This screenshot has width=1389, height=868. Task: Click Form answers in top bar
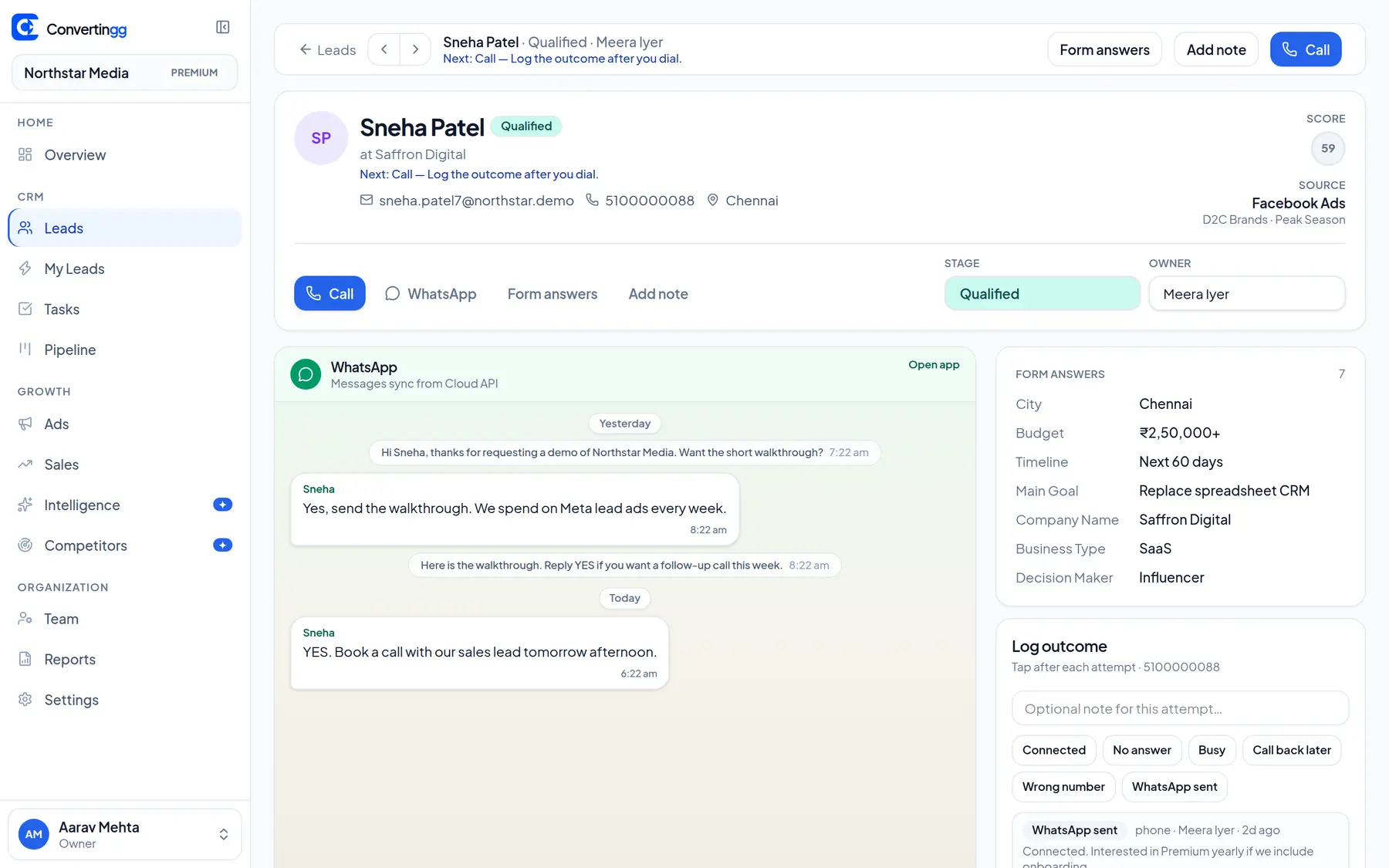pos(1104,49)
